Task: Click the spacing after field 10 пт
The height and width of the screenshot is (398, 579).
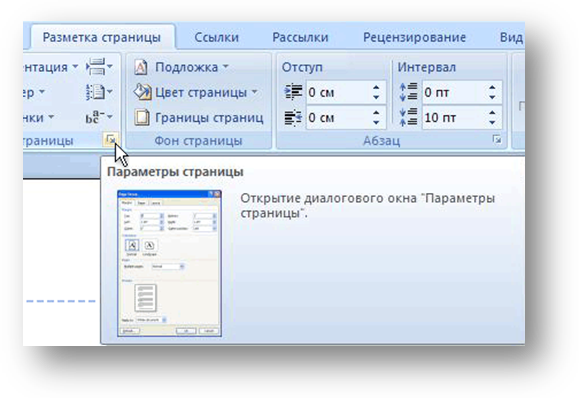Action: click(455, 117)
